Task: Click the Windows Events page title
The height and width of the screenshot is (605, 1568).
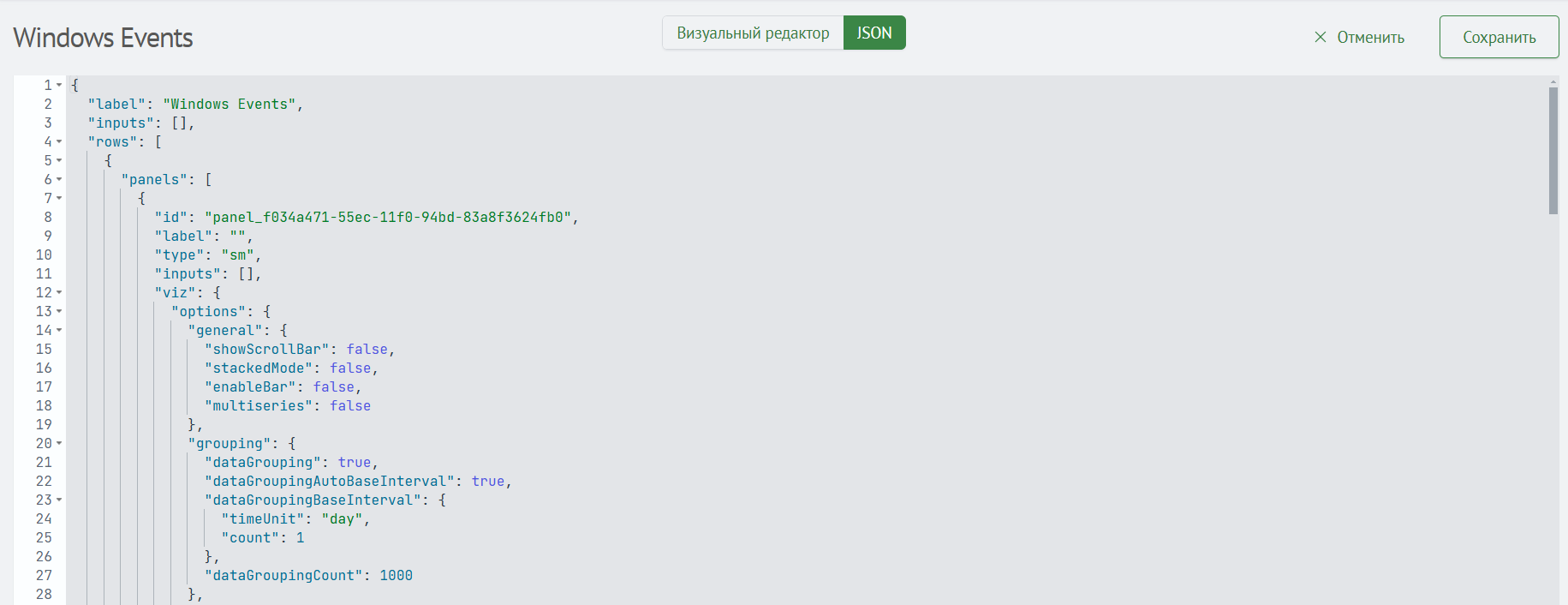Action: (103, 38)
